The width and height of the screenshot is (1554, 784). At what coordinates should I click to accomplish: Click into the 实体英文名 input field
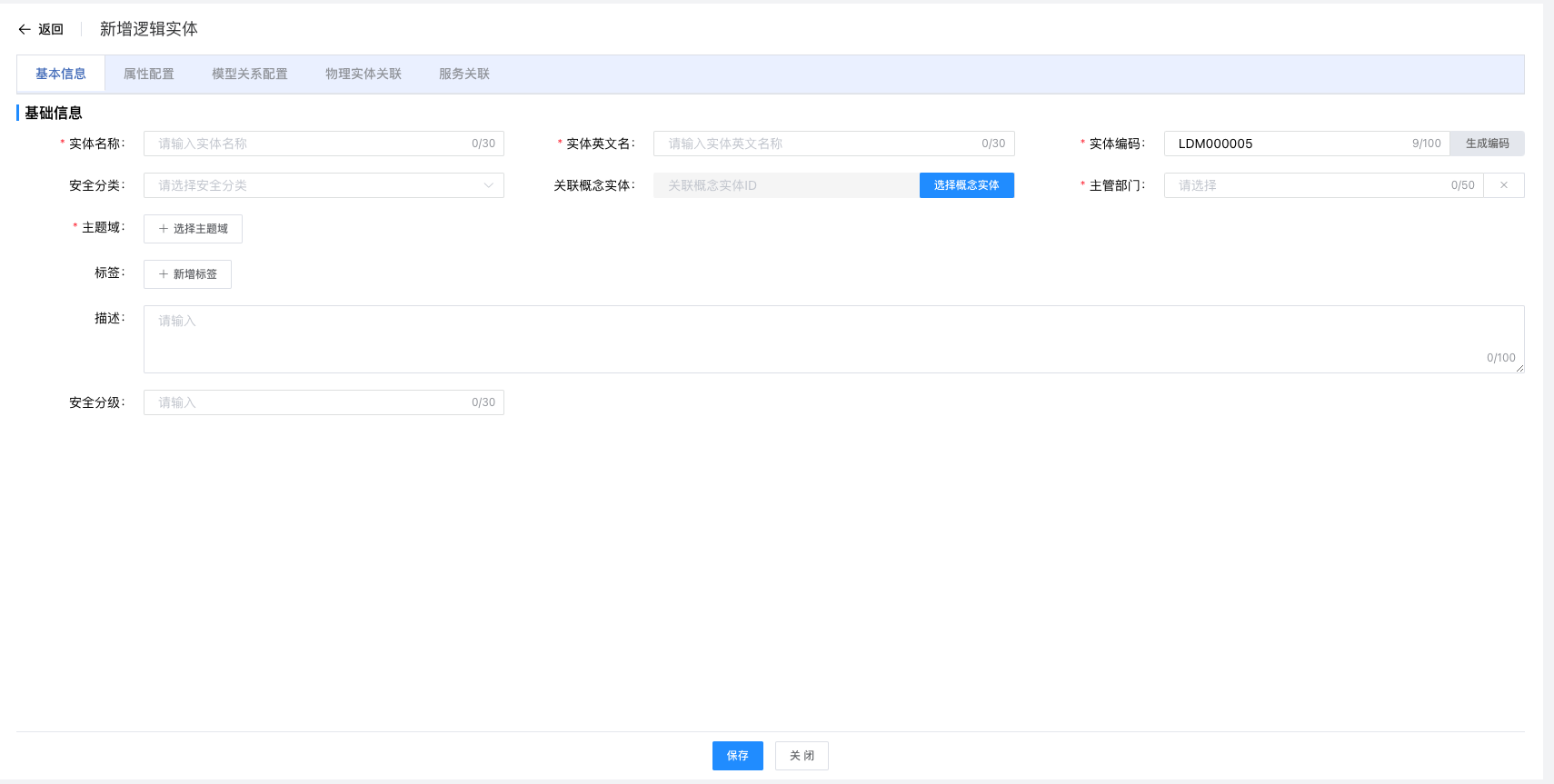tap(818, 144)
